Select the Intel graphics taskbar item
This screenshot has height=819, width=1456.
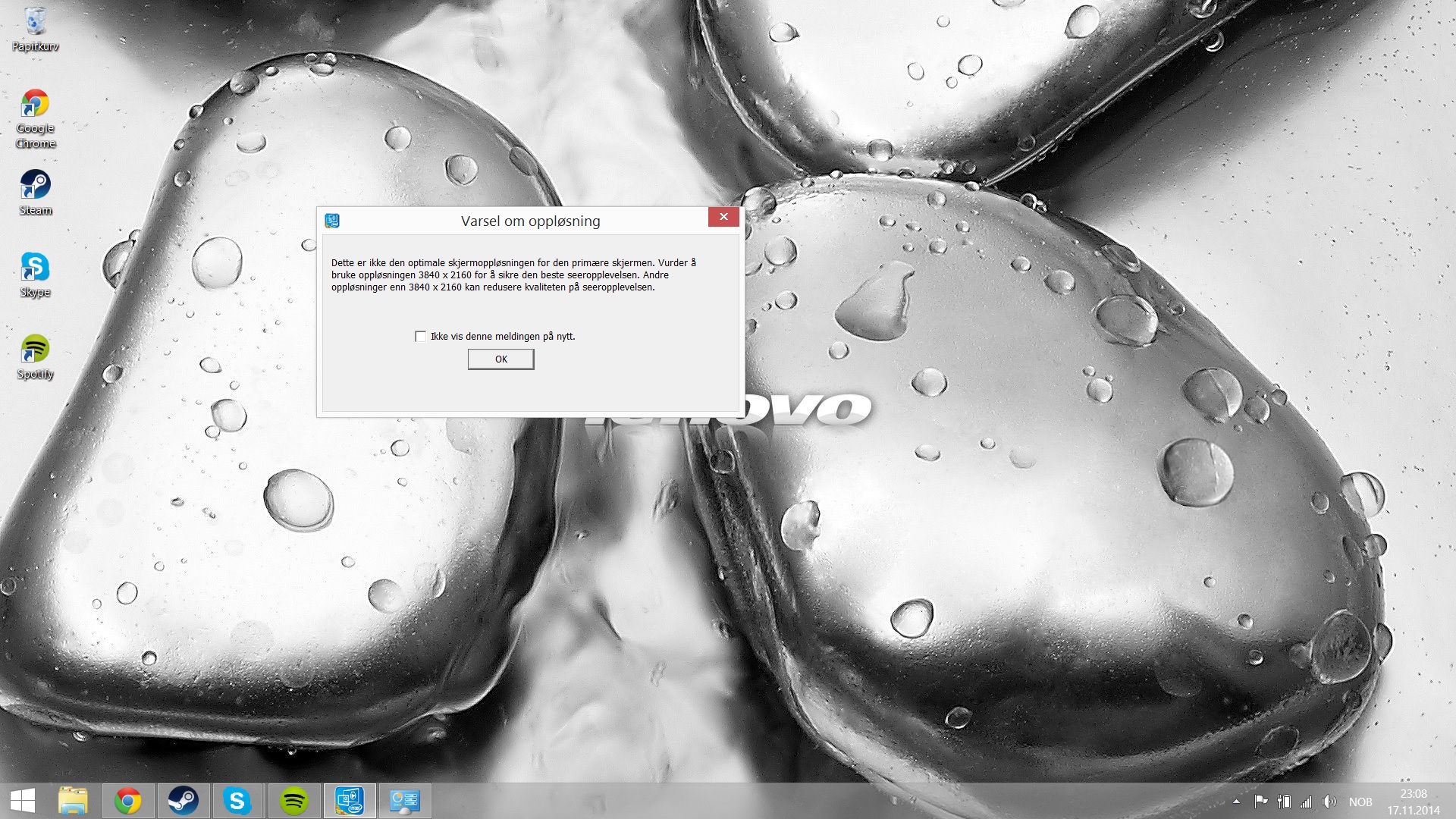pos(350,801)
